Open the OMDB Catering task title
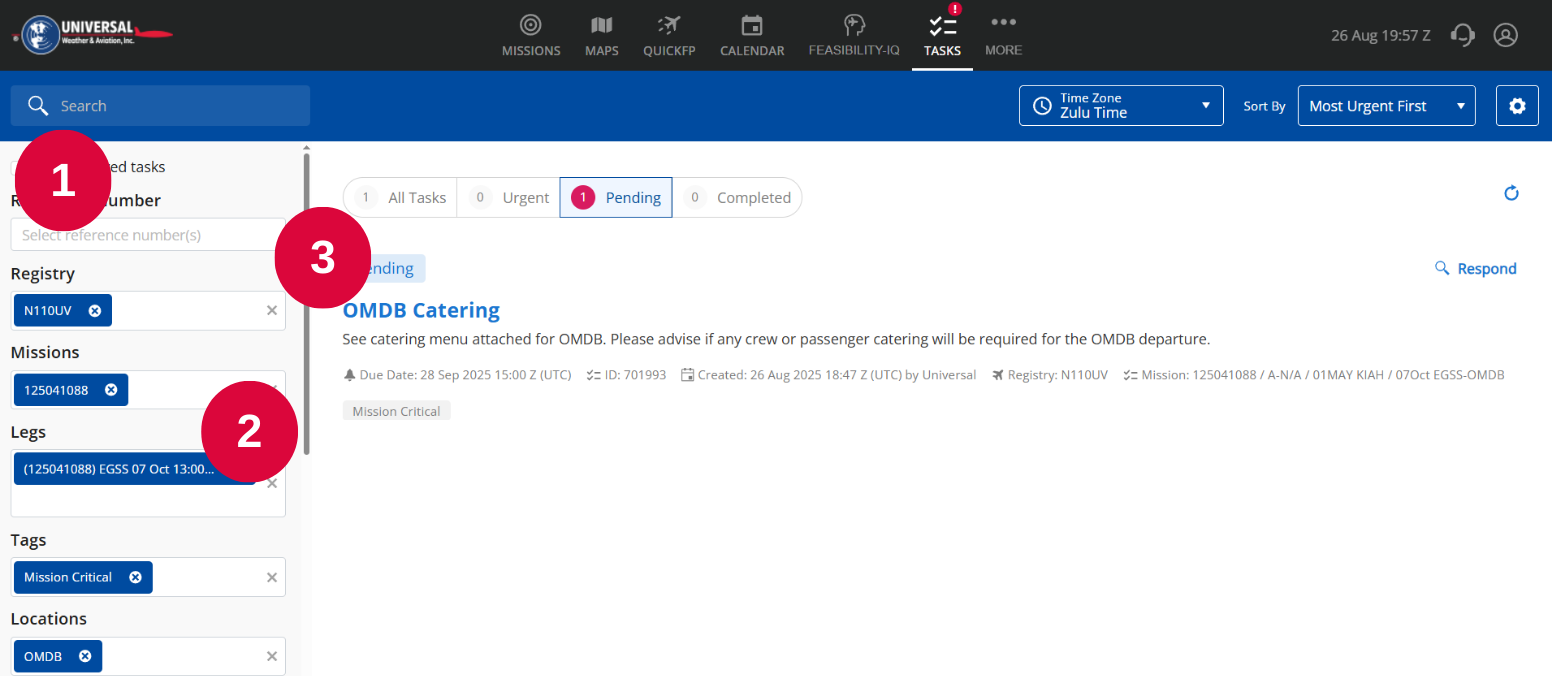 (x=421, y=310)
